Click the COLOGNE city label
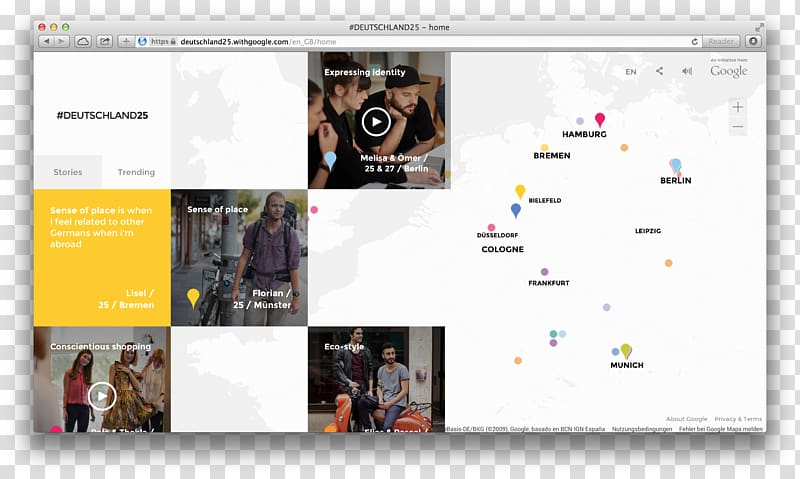The height and width of the screenshot is (479, 800). coord(503,249)
